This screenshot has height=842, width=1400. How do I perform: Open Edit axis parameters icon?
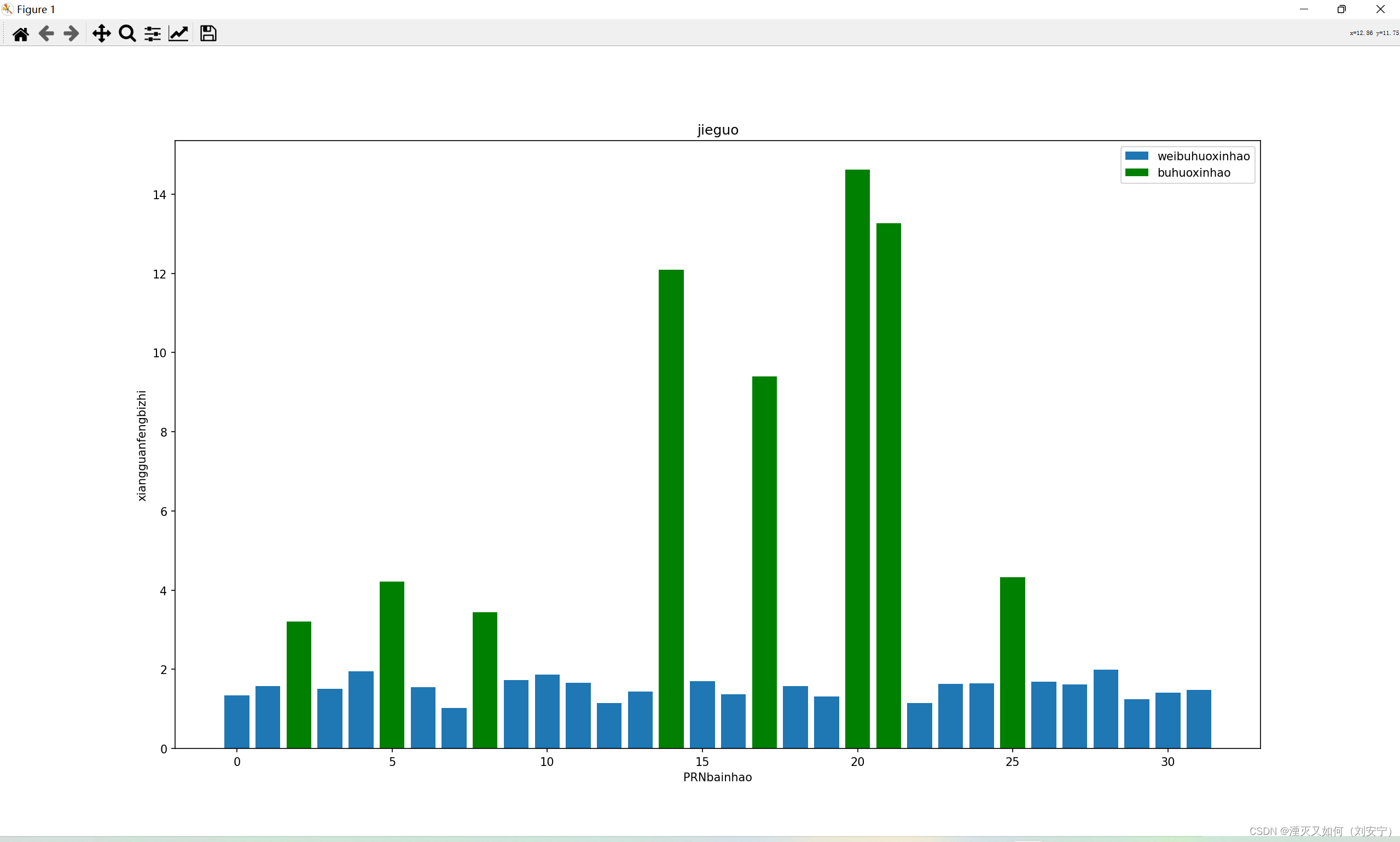coord(178,34)
